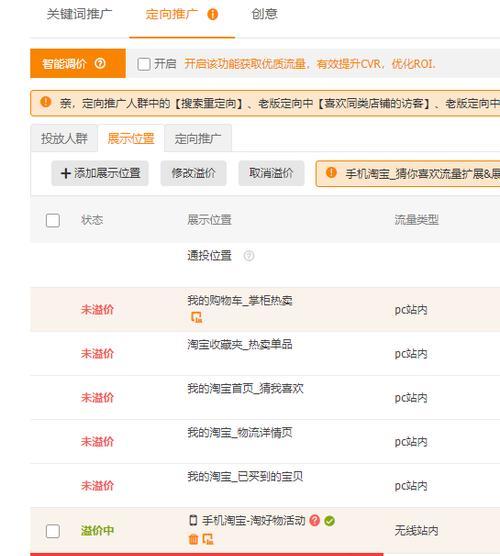
Task: Click the trash icon under 手机淘宝-淘好物活动
Action: coord(193,539)
